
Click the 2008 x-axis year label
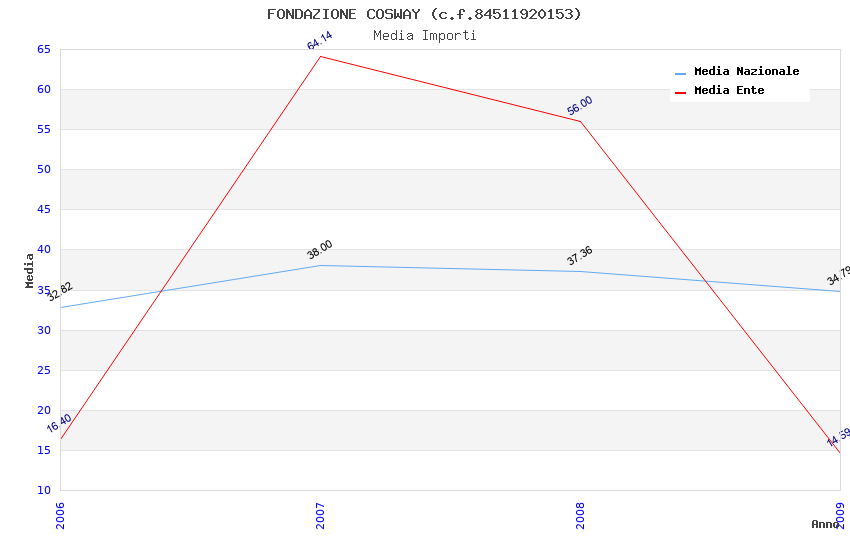(x=580, y=515)
